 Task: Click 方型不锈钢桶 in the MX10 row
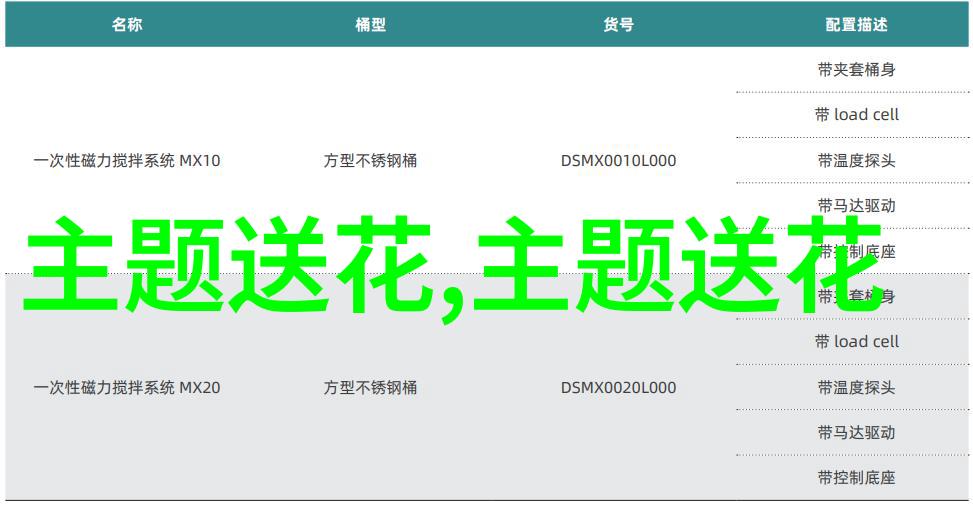370,160
